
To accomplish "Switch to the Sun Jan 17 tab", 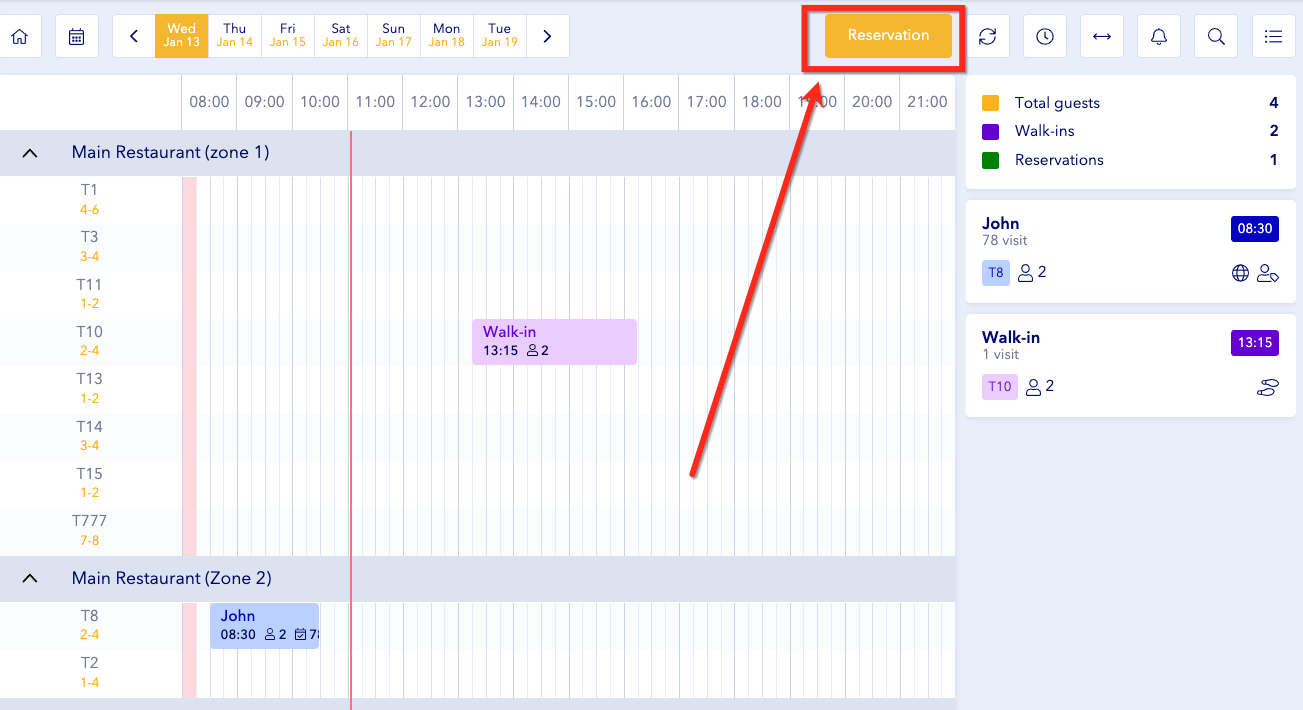I will tap(393, 35).
